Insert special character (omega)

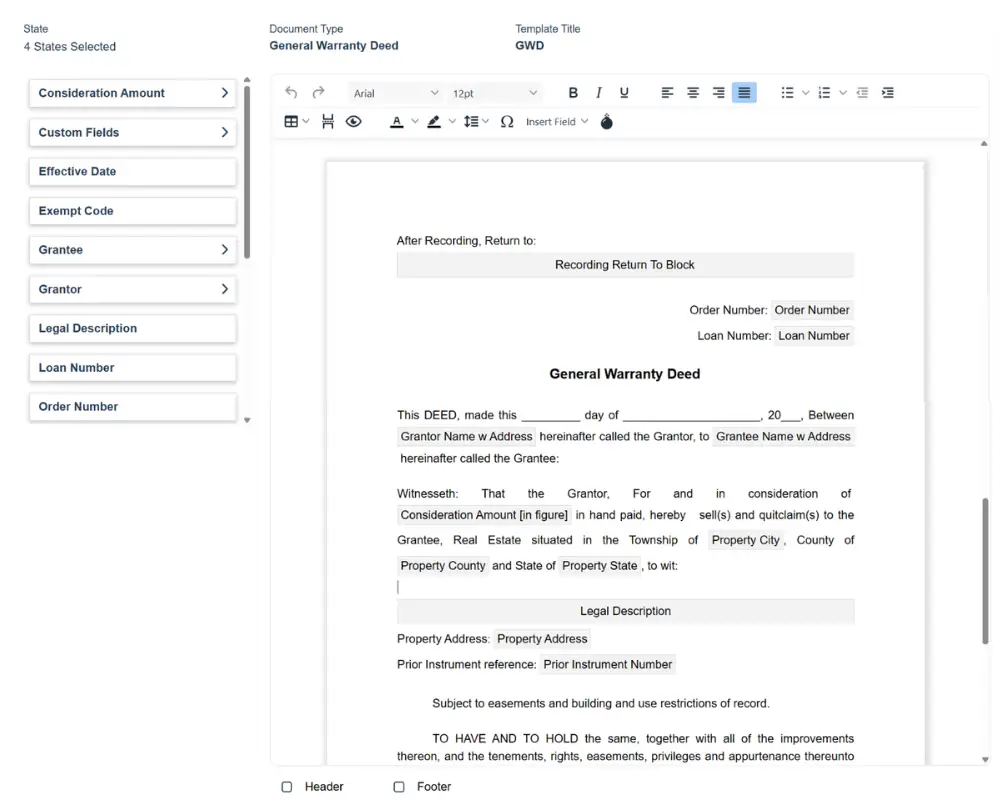click(x=507, y=121)
